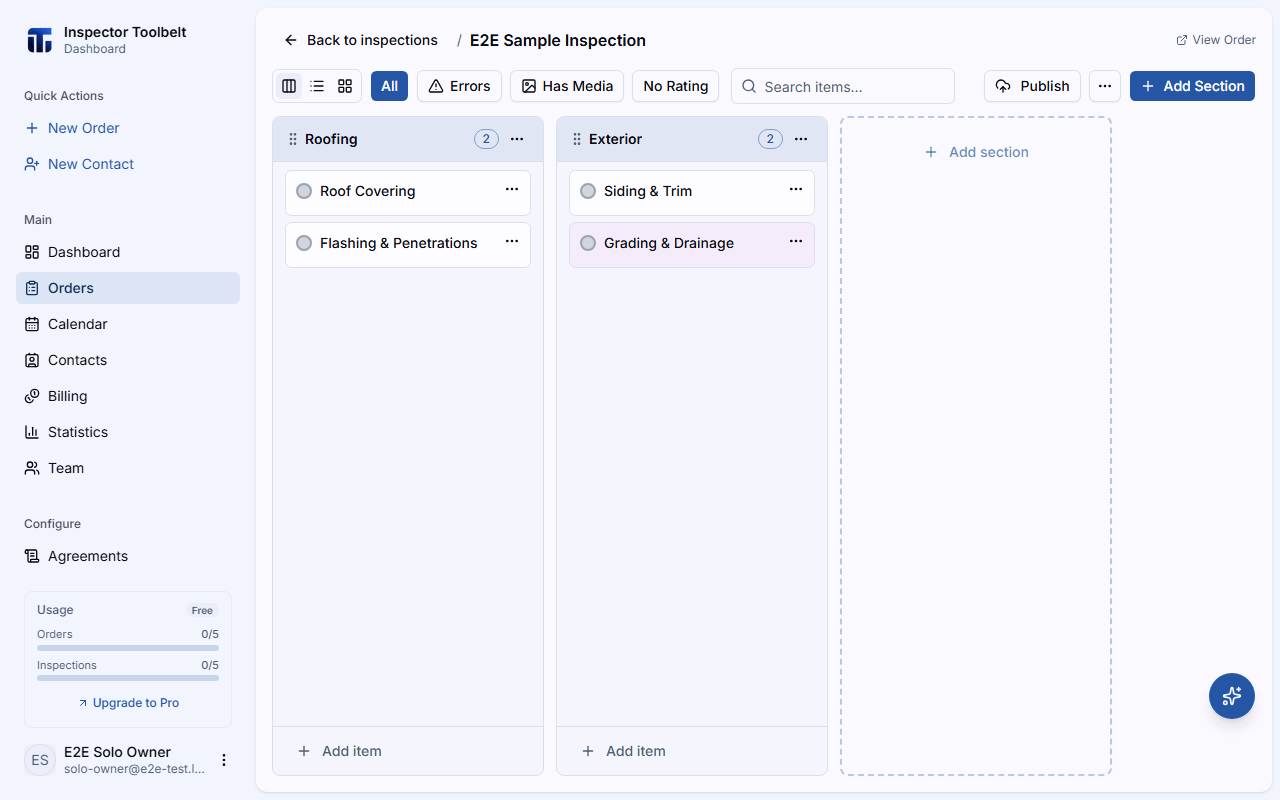
Task: Add item to the Roofing section
Action: tap(408, 751)
